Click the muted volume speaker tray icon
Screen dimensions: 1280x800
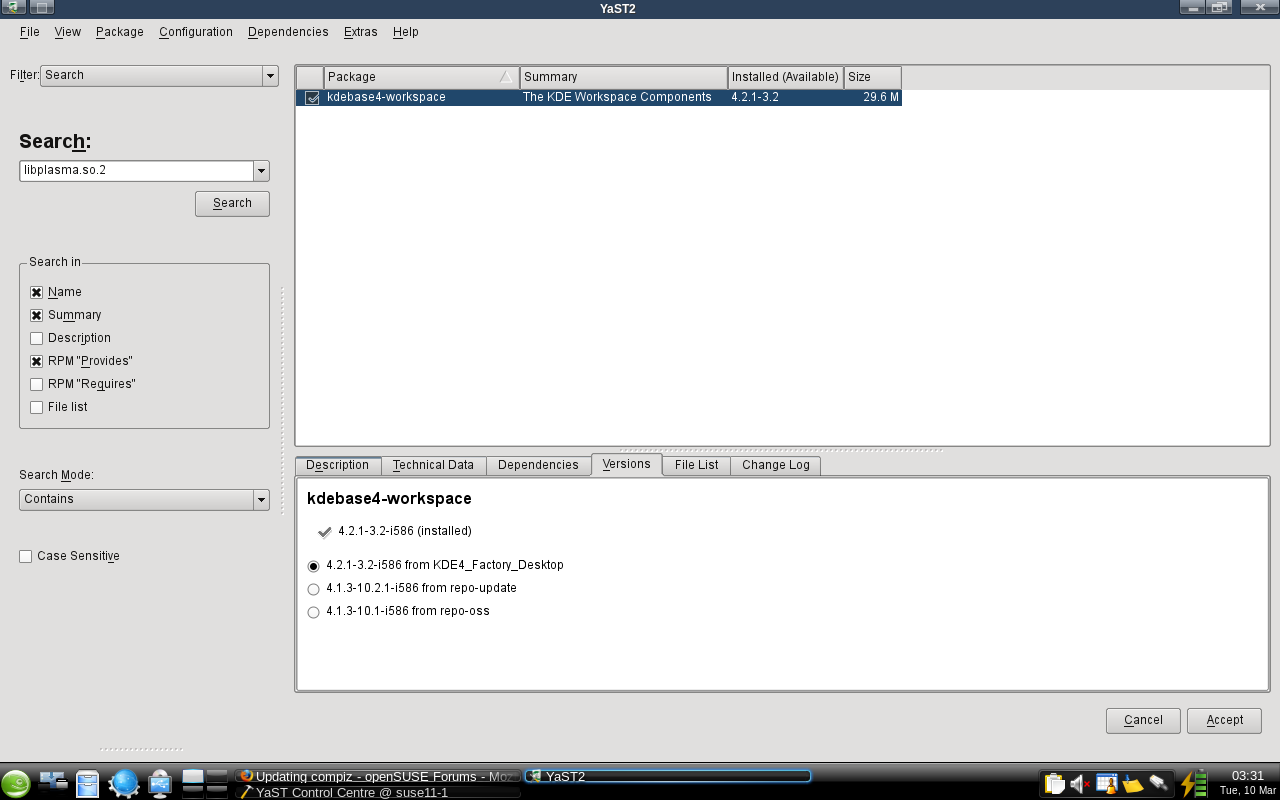click(1080, 784)
